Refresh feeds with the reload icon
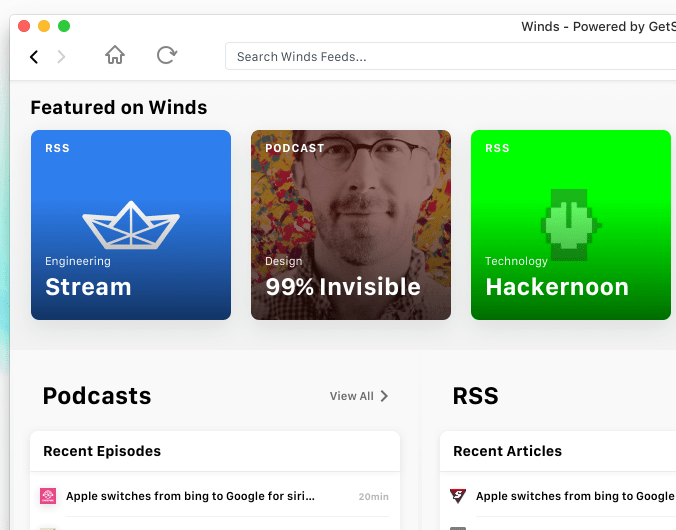The image size is (676, 530). (167, 55)
